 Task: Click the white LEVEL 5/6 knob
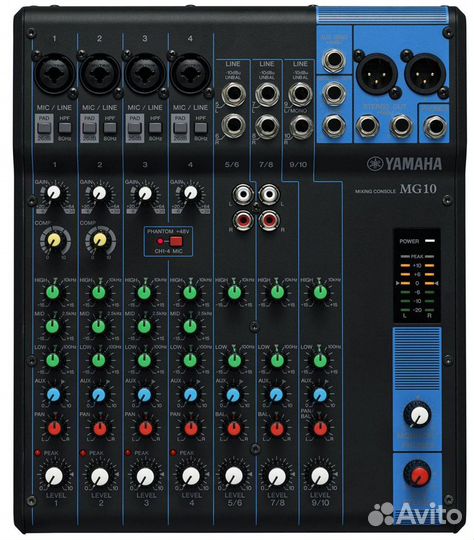[234, 476]
